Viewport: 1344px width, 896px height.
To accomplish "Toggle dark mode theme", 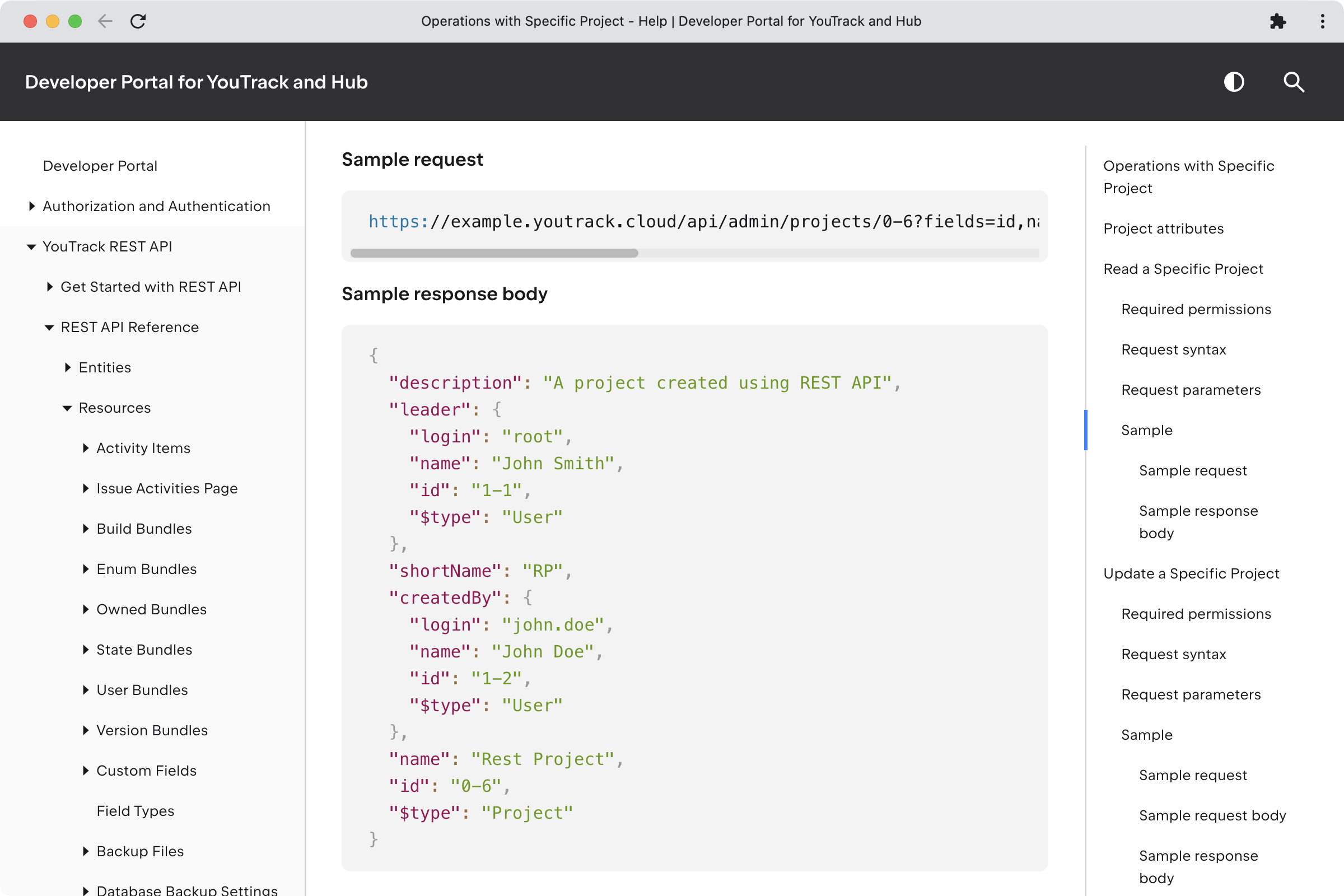I will click(1234, 82).
